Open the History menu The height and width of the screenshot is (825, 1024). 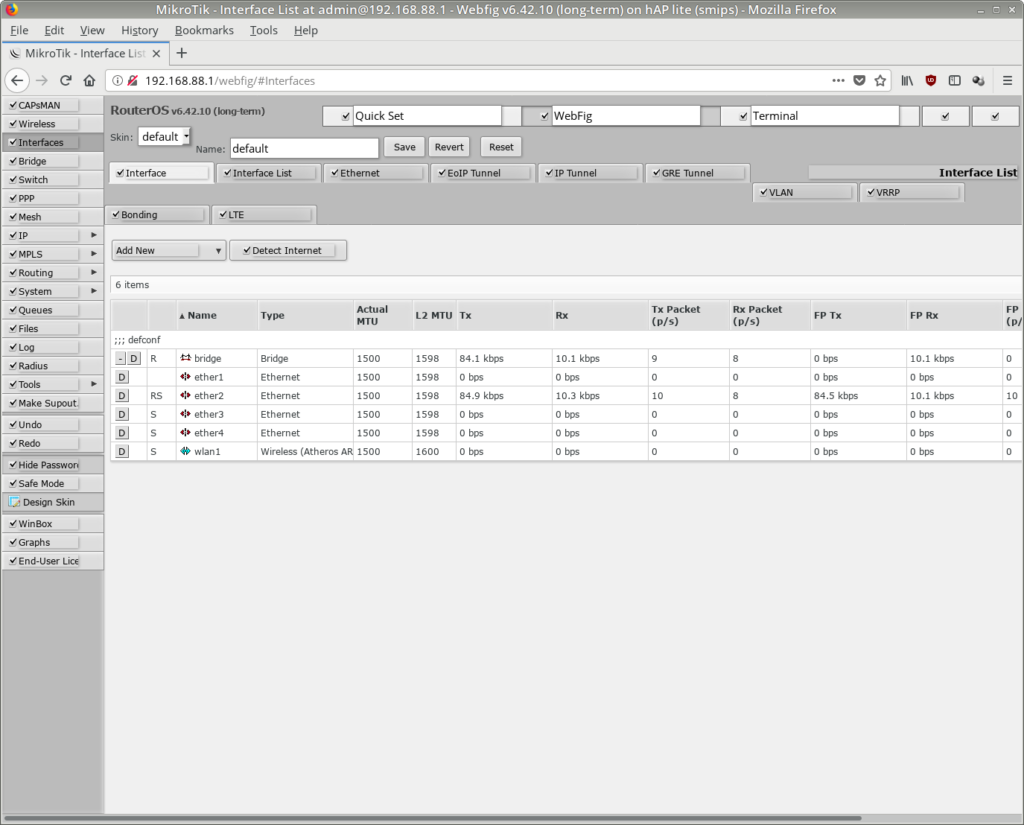140,30
